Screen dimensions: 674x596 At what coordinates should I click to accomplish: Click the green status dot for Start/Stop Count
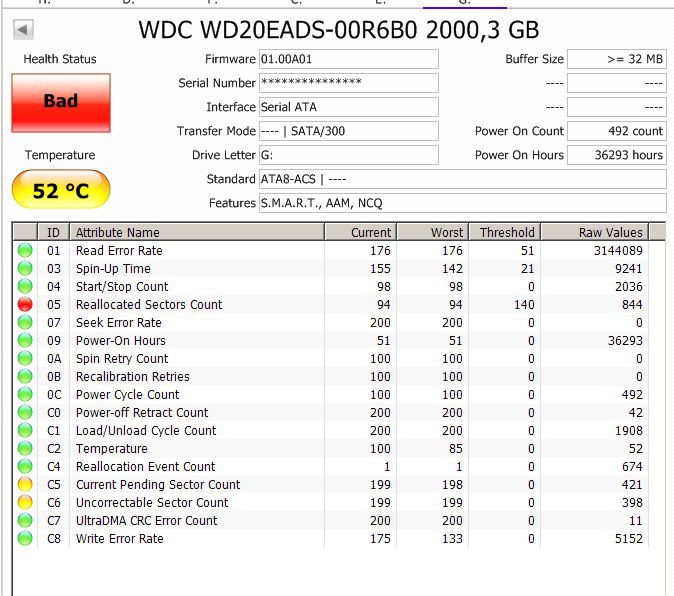click(25, 286)
